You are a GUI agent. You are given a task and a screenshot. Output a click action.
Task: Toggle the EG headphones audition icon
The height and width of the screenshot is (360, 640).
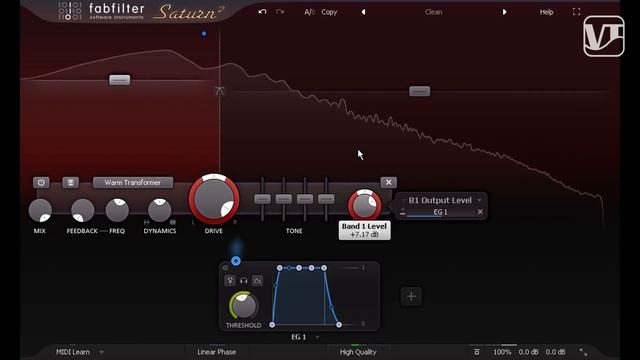click(x=244, y=280)
